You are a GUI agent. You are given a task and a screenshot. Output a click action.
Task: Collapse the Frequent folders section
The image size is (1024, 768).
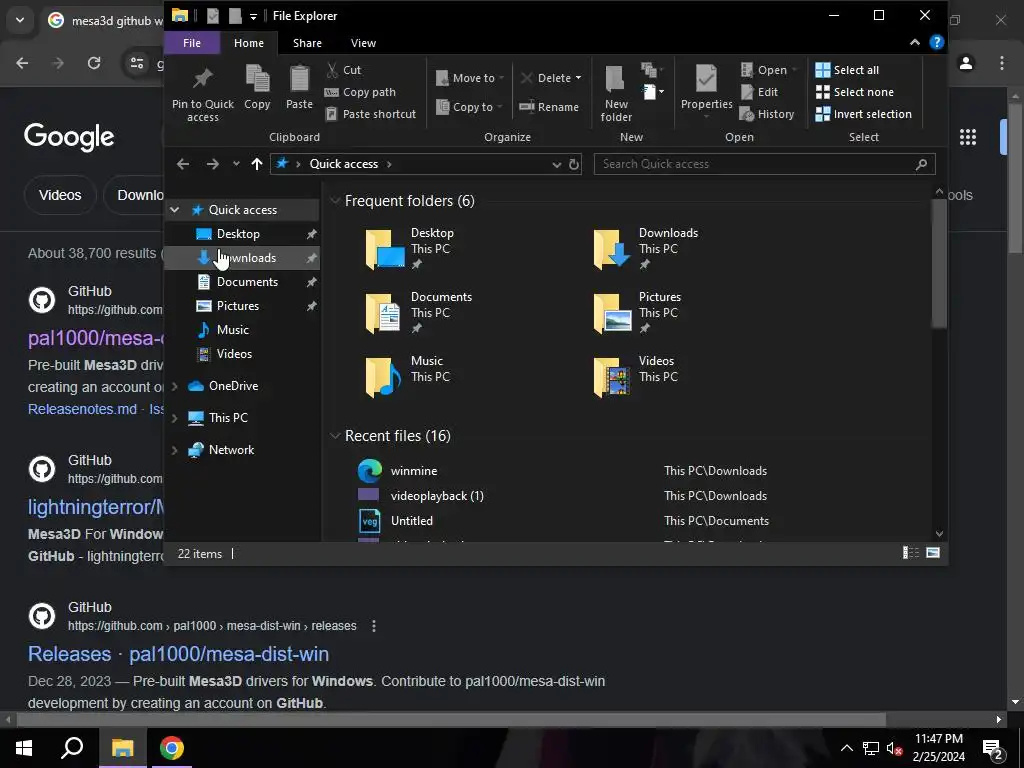335,200
